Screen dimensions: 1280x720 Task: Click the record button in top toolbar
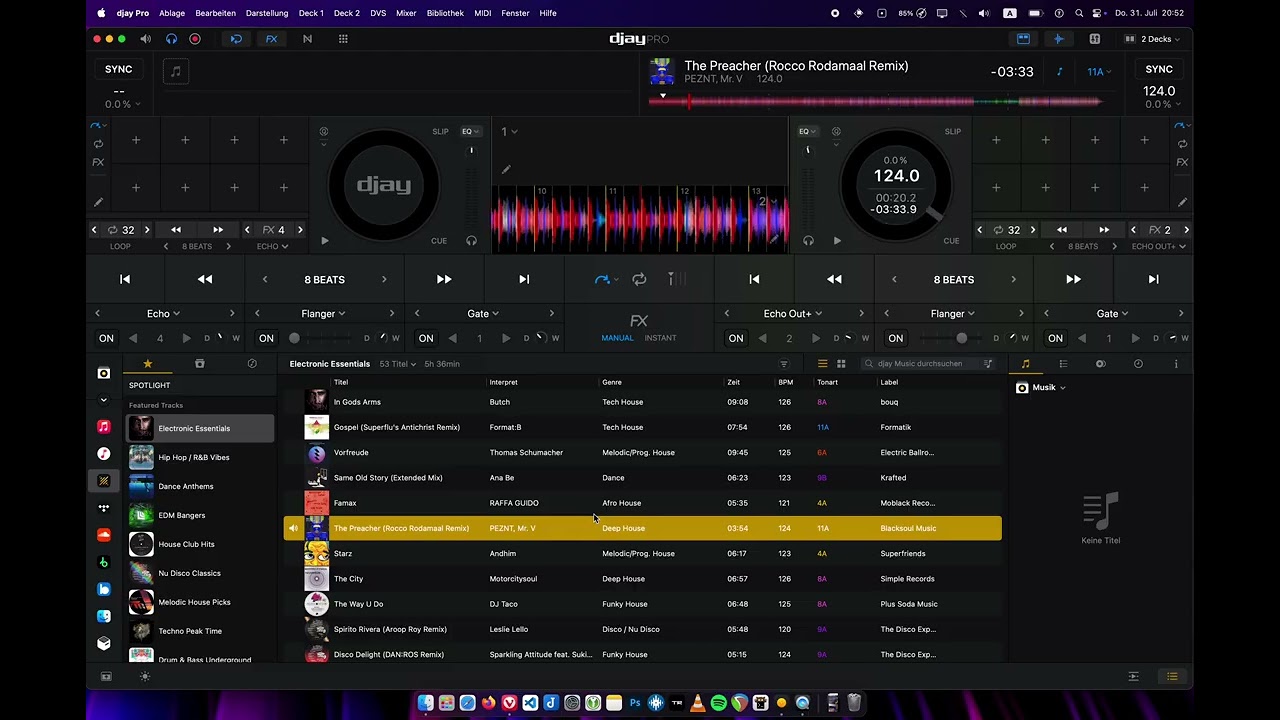coord(195,39)
